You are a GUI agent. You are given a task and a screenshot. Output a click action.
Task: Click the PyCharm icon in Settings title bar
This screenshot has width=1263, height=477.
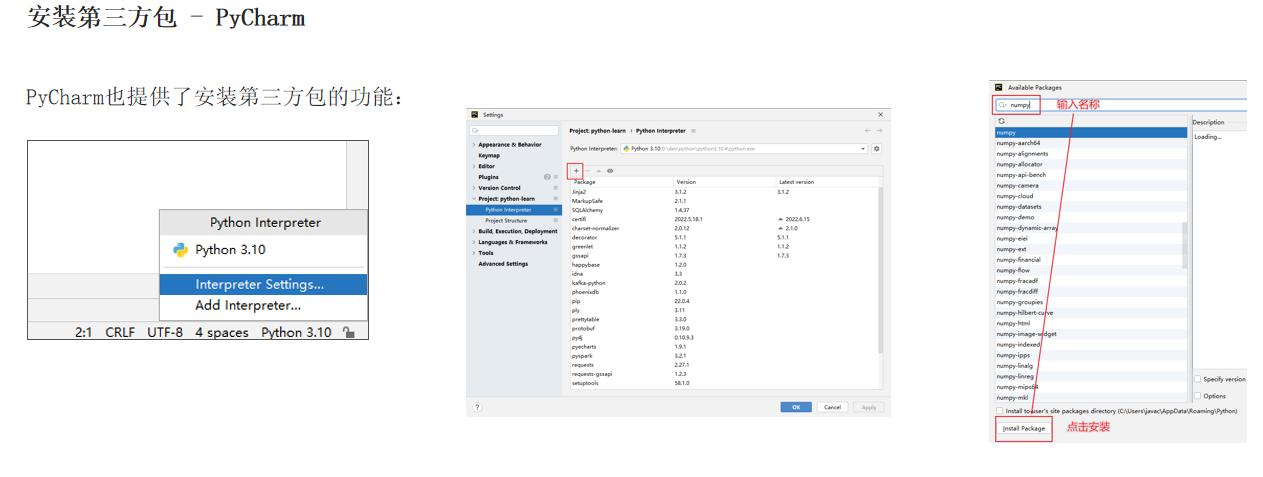476,115
